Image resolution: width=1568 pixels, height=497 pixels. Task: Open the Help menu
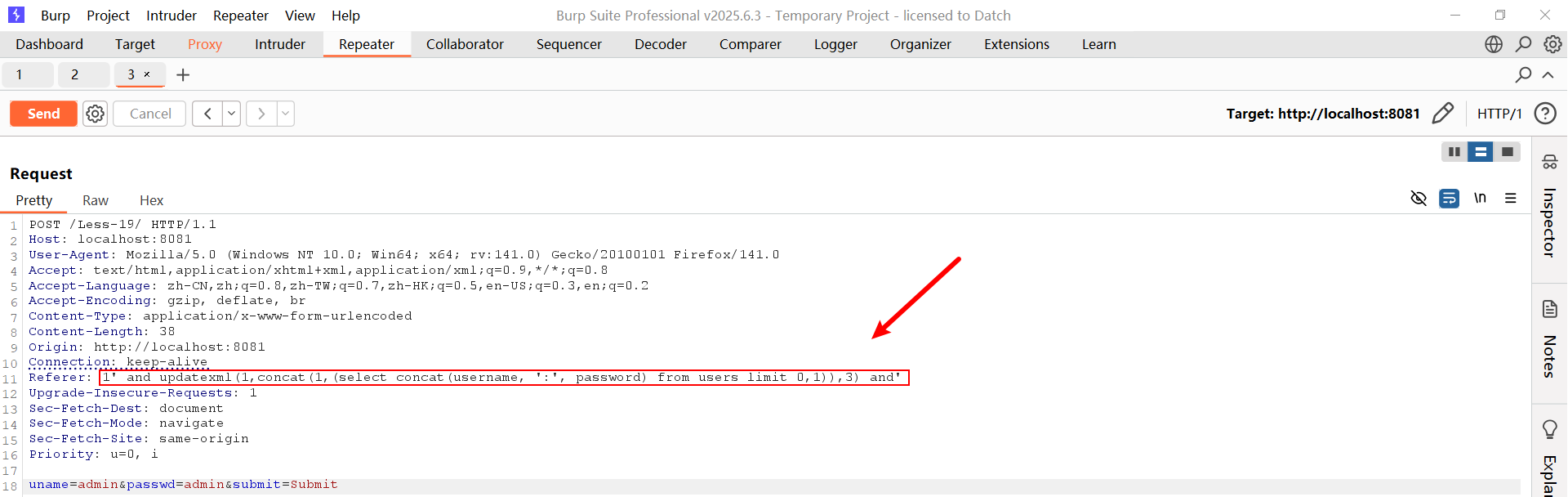point(345,16)
